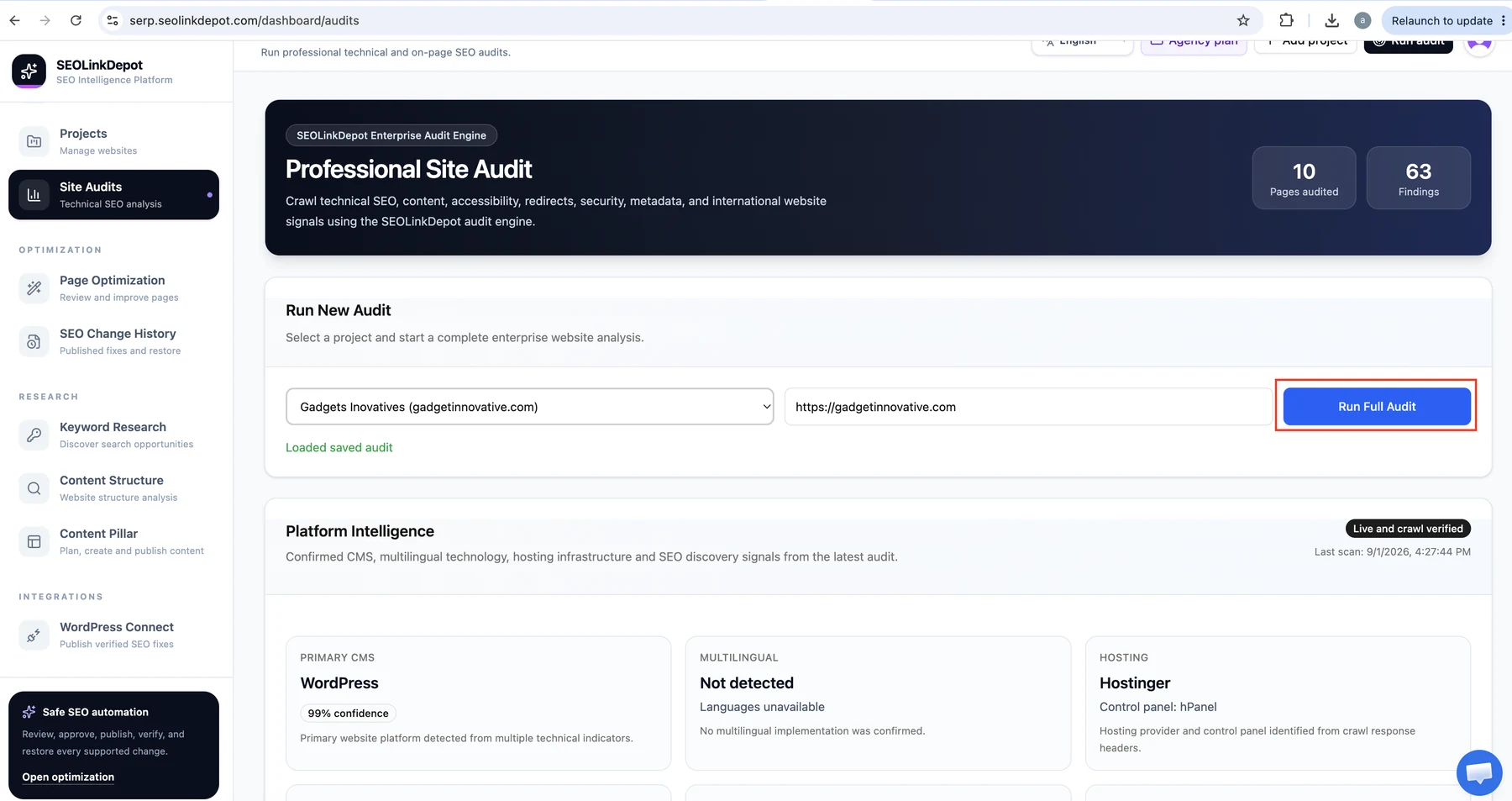The image size is (1512, 801).
Task: Click the browser address bar URL
Action: 244,20
